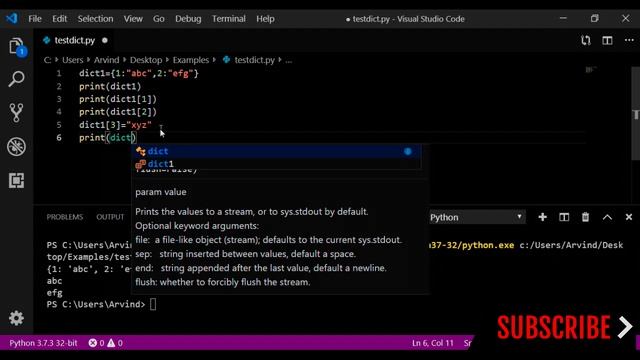
Task: Split the editor to the right
Action: 607,40
